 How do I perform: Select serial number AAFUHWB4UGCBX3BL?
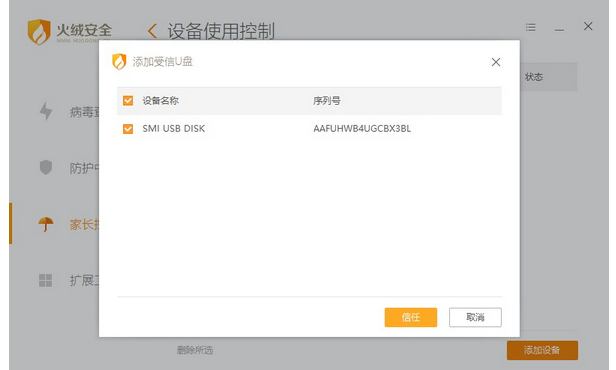(362, 128)
